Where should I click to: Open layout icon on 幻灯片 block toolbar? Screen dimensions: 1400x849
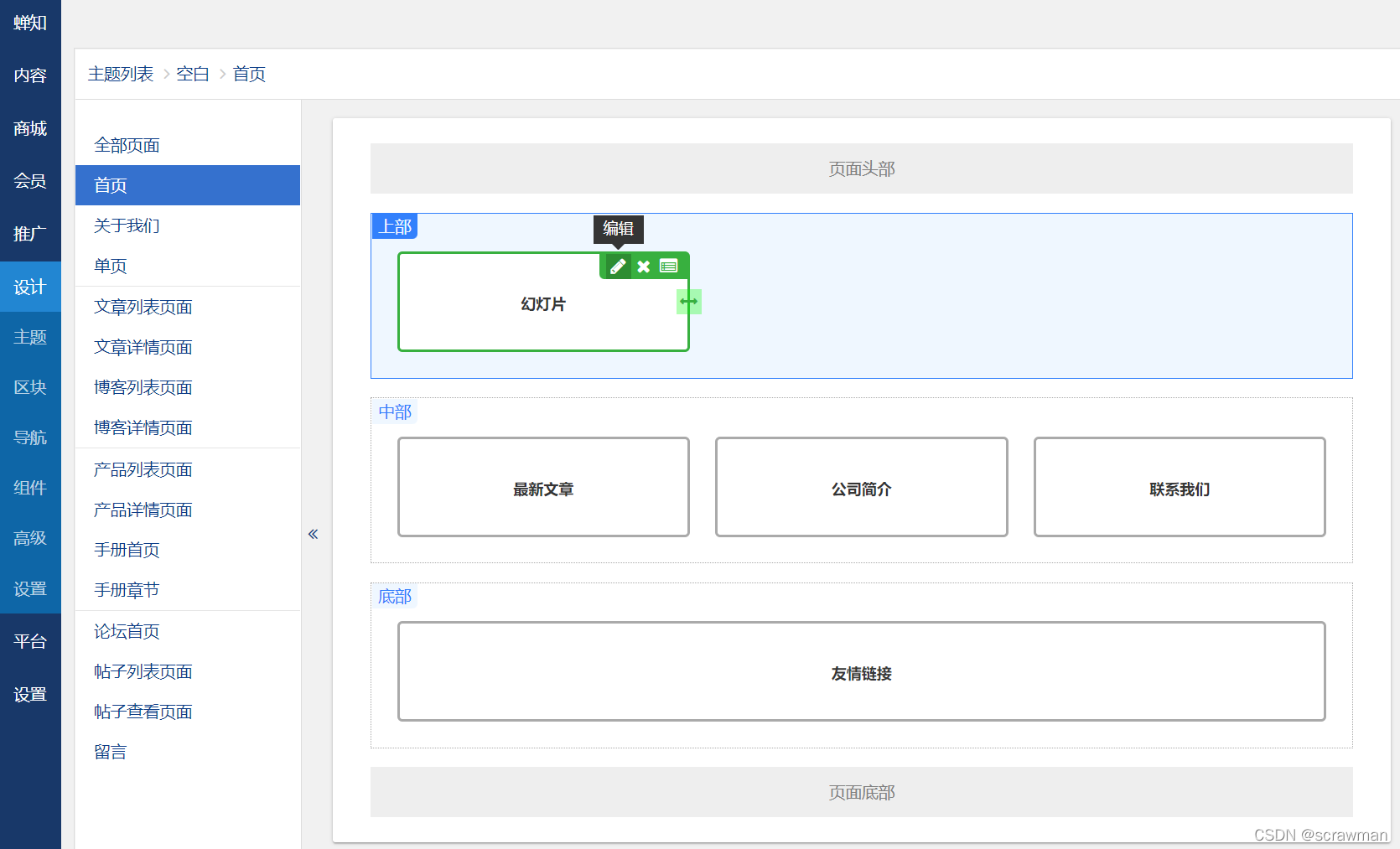[669, 267]
